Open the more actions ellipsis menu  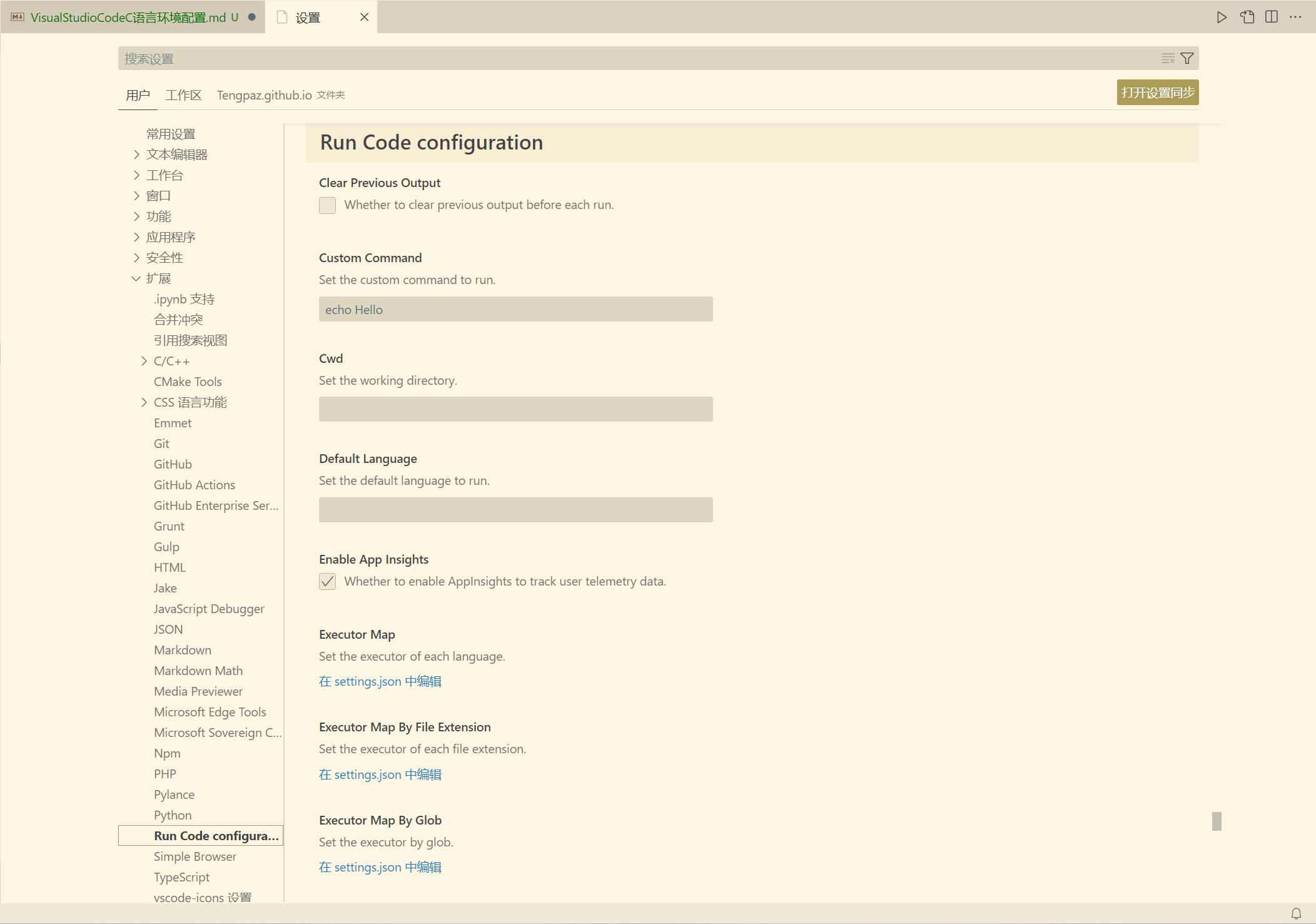(1295, 17)
